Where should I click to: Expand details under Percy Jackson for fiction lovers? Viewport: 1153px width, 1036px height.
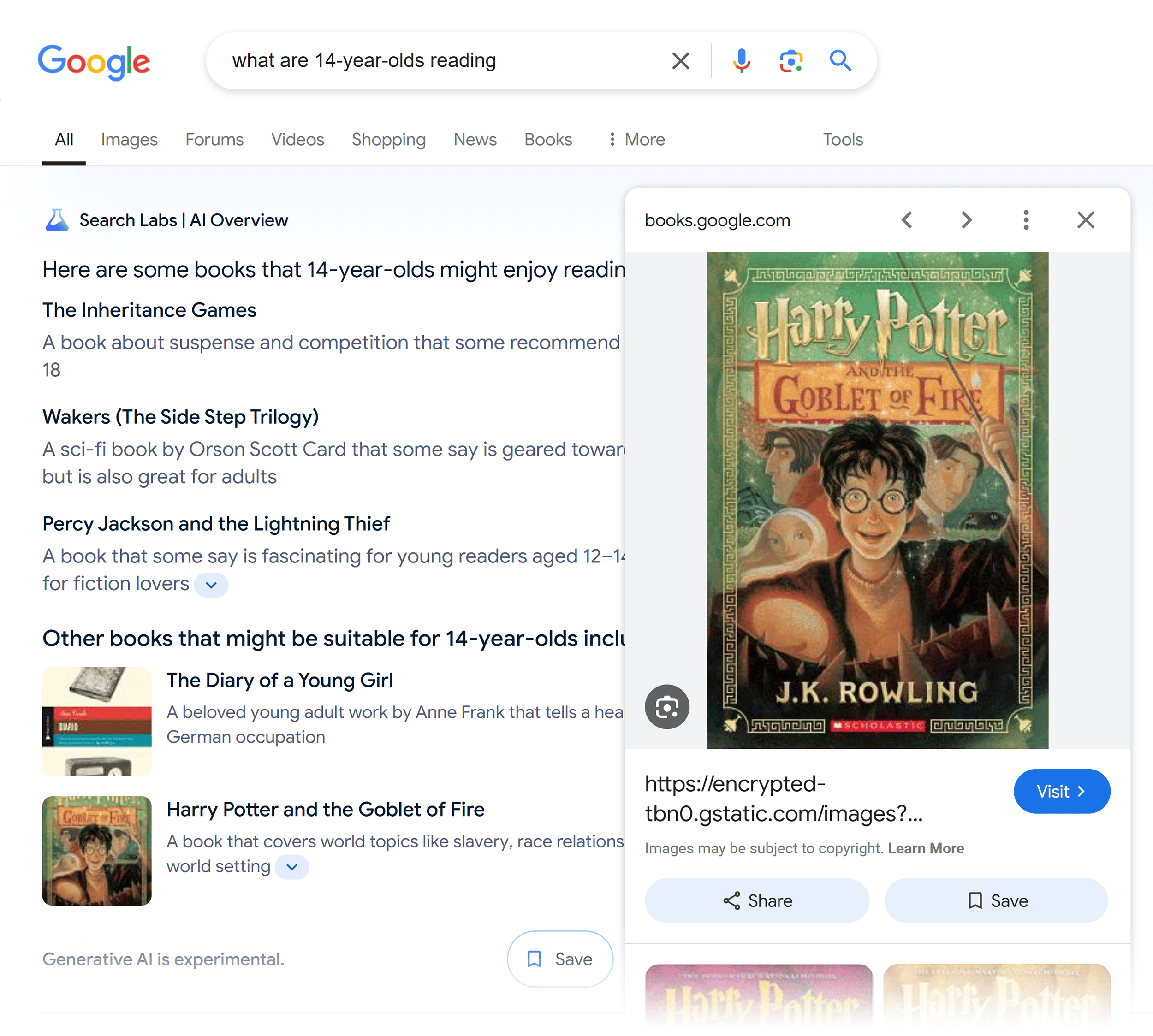tap(211, 585)
